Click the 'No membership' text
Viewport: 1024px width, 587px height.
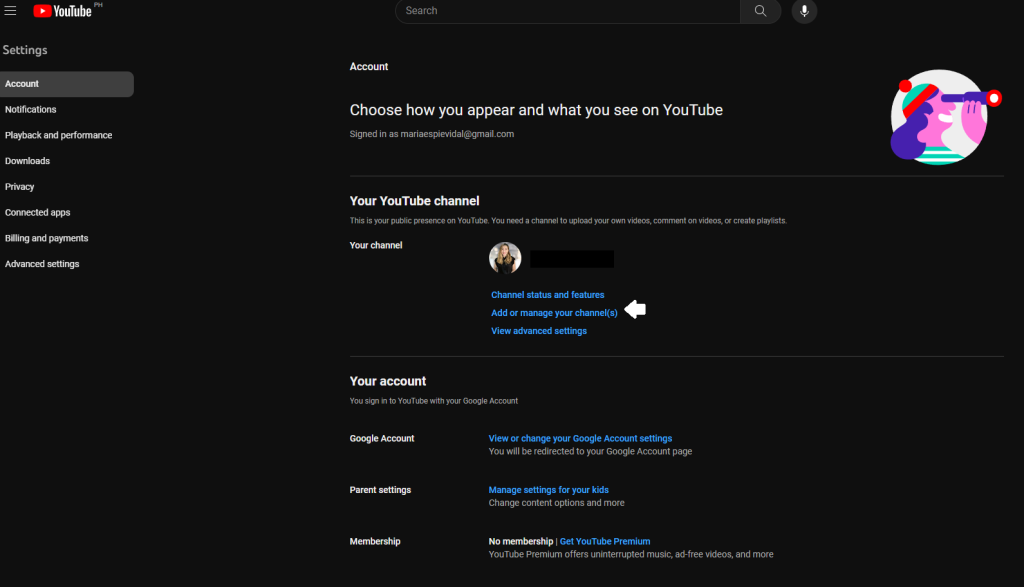[x=520, y=541]
